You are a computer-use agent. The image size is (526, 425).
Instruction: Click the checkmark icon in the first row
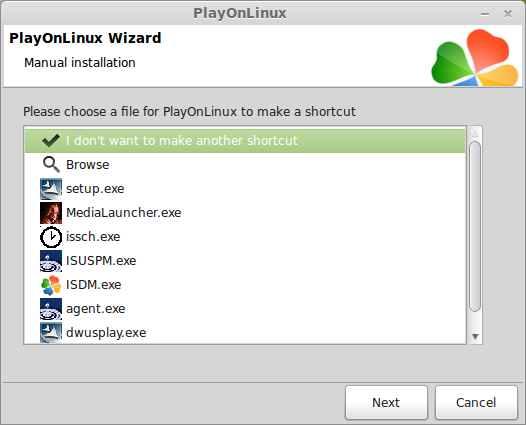pos(51,141)
